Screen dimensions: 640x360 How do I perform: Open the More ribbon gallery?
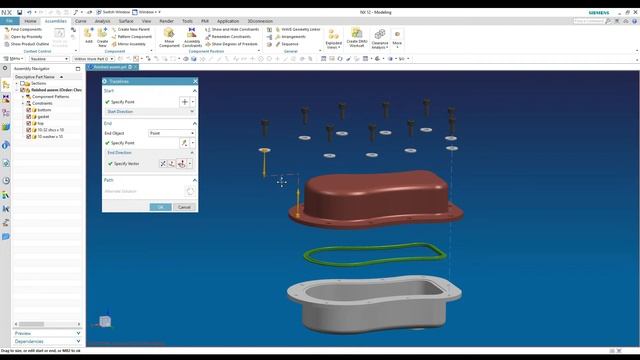point(397,39)
